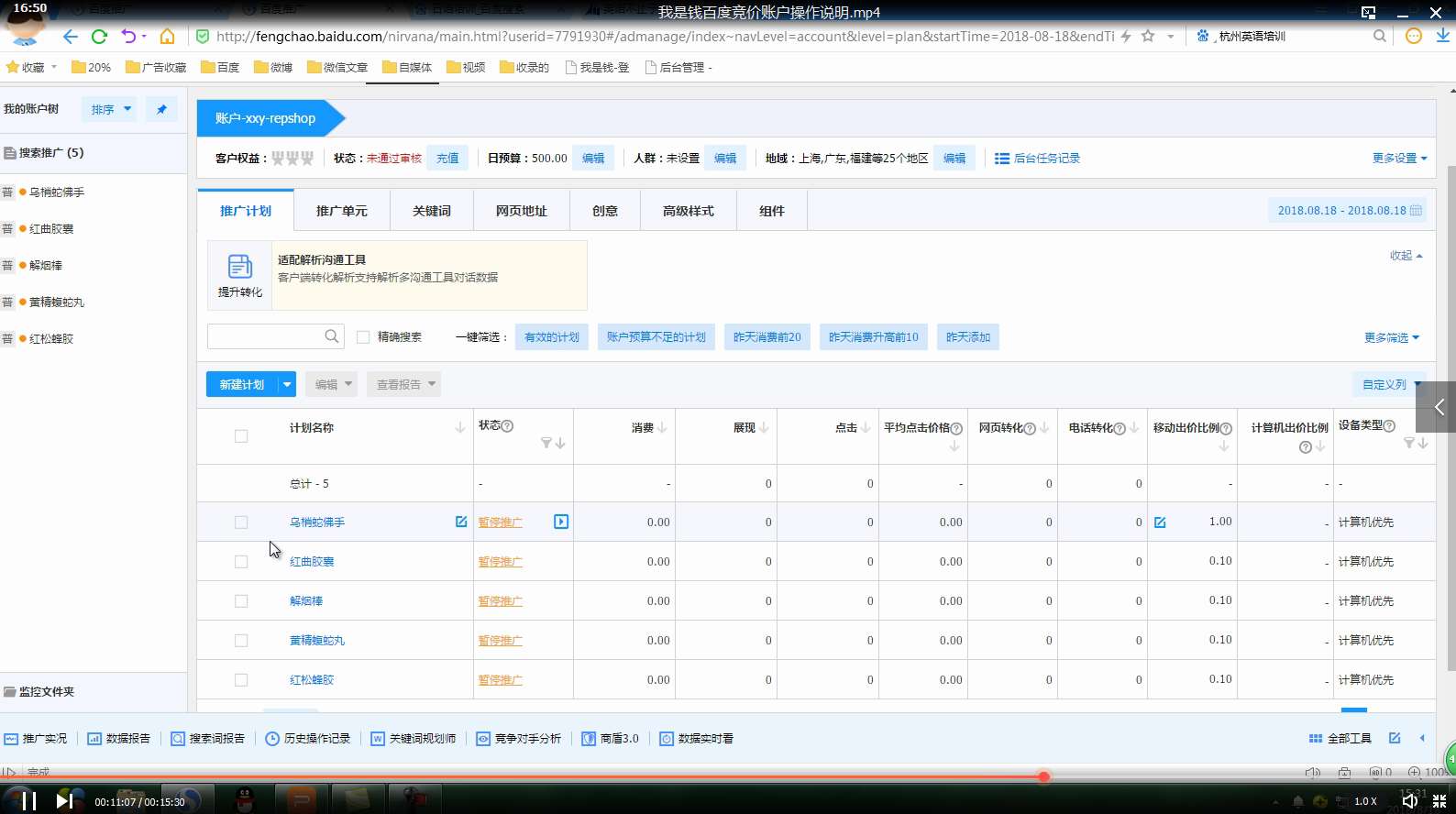Check the 红曲胶囊 plan row
Viewport: 1456px width, 814px height.
[x=241, y=562]
